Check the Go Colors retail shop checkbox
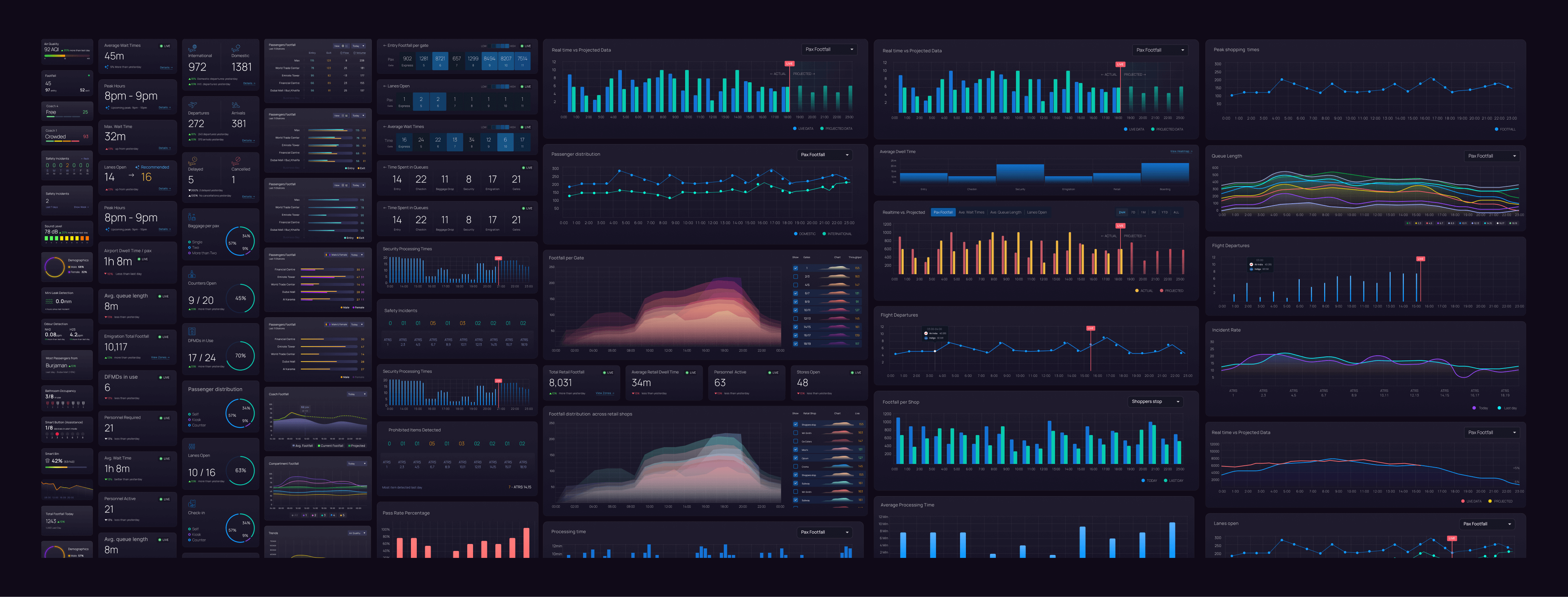This screenshot has width=1568, height=597. click(795, 441)
